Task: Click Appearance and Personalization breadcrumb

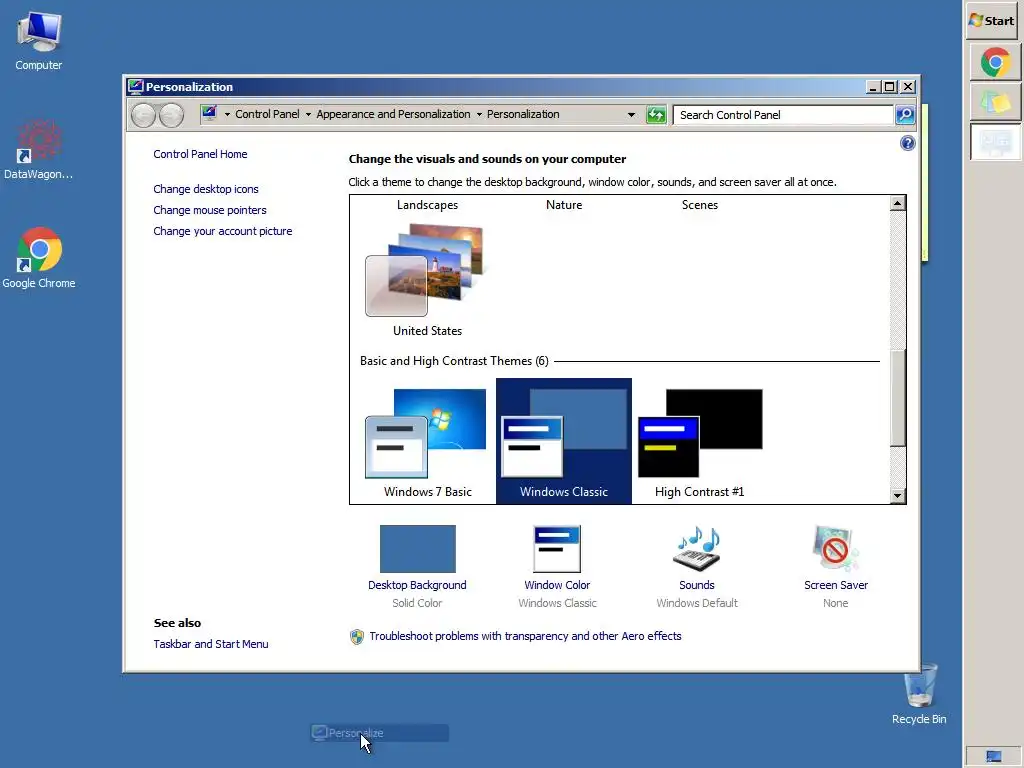Action: [x=393, y=114]
